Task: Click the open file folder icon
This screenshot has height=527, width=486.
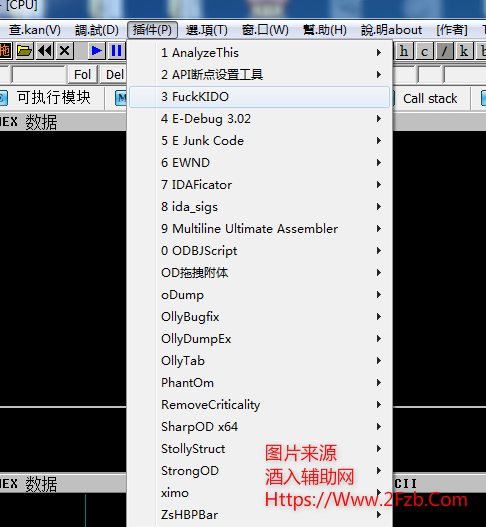Action: pos(25,51)
